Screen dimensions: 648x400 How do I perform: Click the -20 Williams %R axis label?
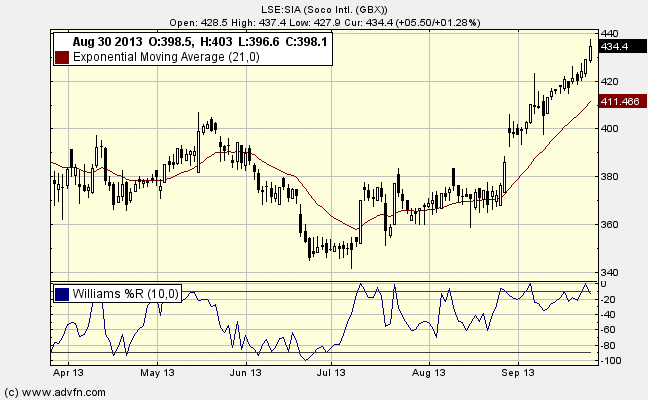click(x=610, y=299)
